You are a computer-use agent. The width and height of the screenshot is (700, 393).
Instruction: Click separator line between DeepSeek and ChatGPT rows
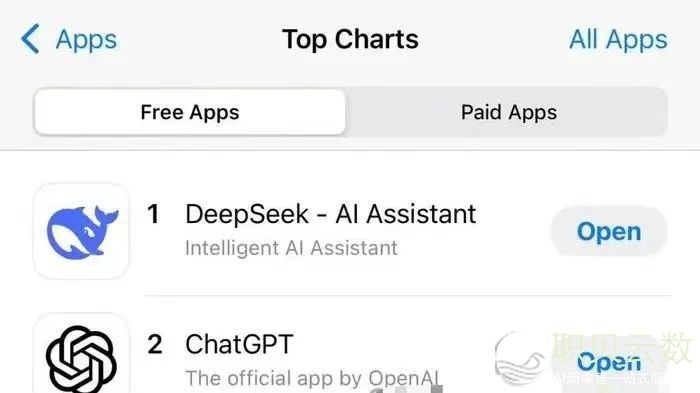click(408, 295)
